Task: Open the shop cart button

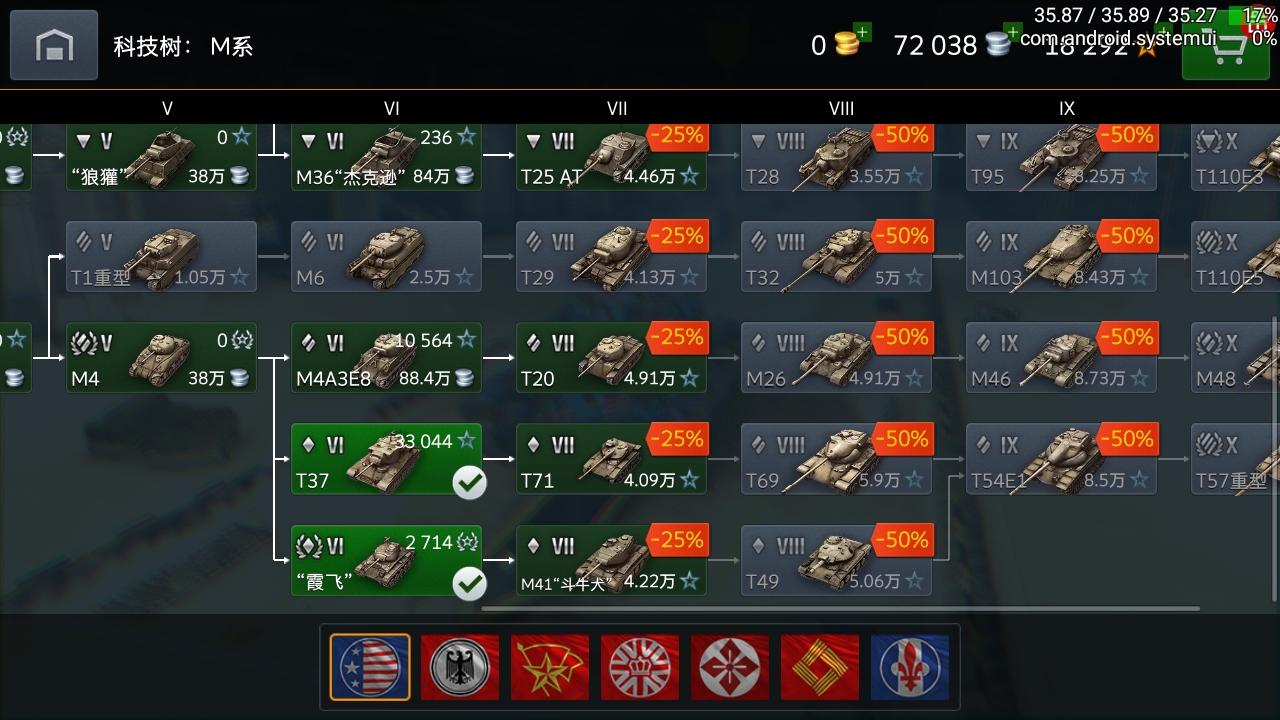Action: (x=1229, y=52)
